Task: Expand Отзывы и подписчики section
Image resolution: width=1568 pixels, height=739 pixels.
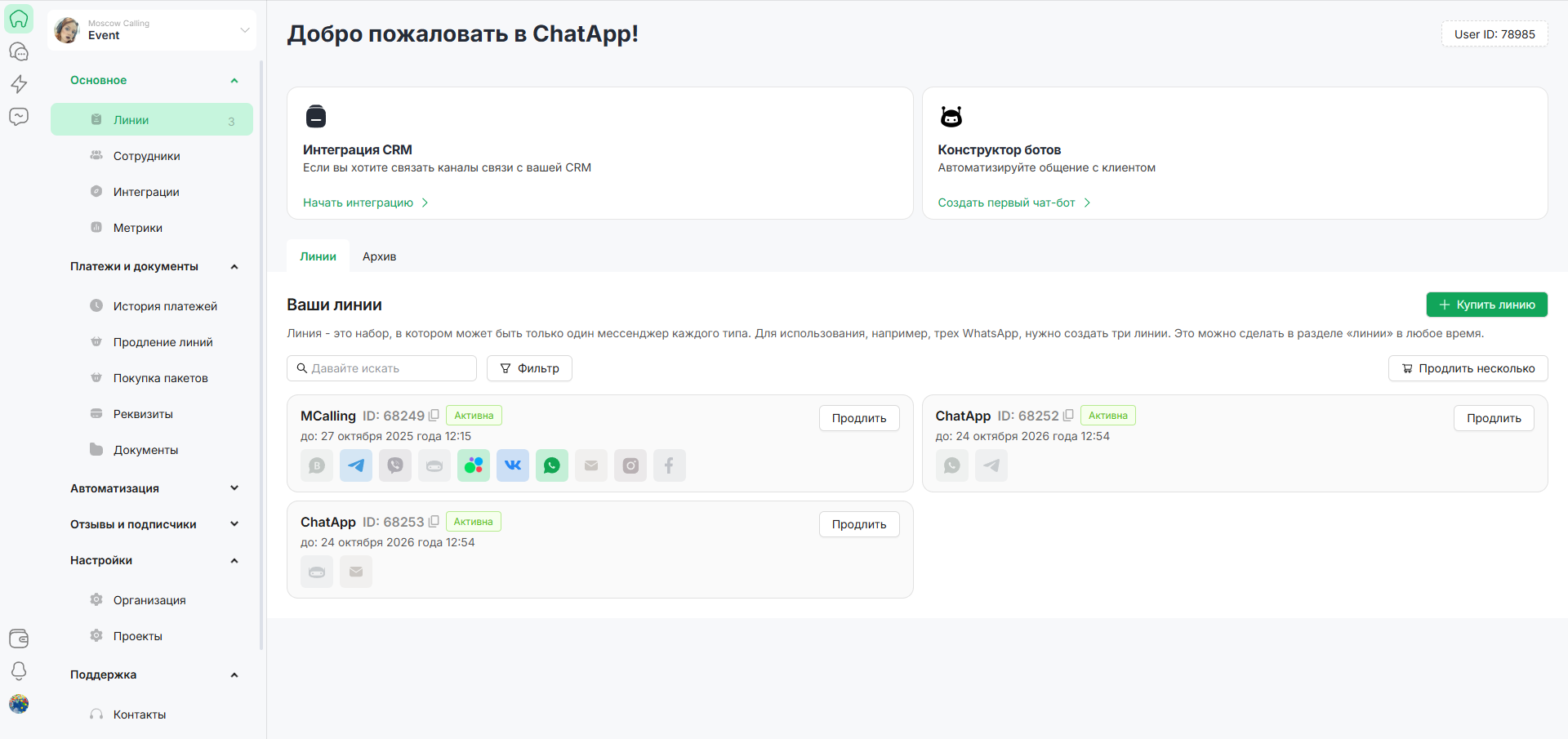Action: click(x=234, y=524)
